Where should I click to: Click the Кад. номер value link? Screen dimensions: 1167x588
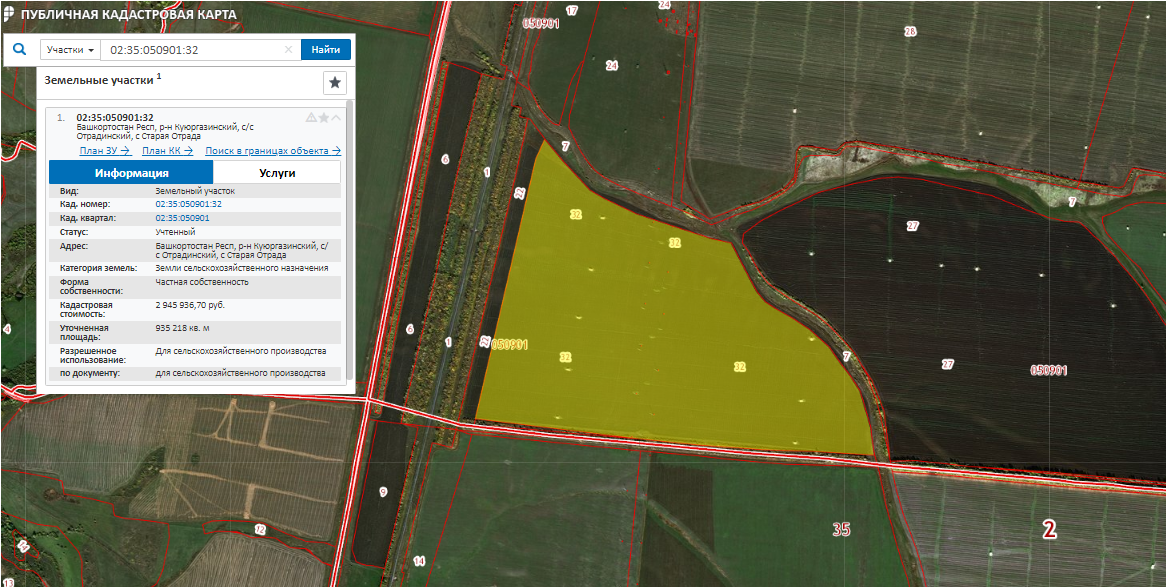188,204
